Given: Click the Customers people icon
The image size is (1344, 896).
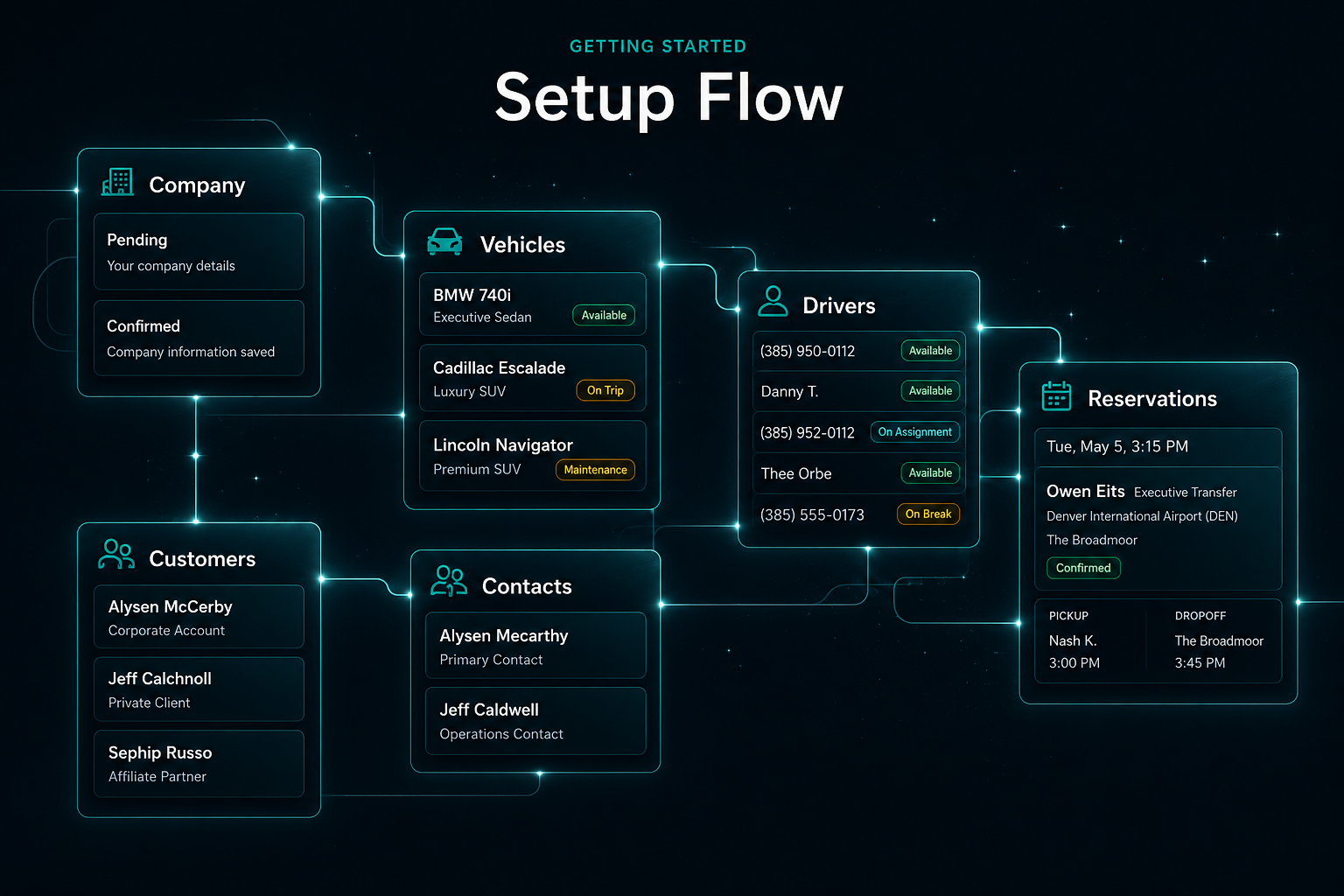Looking at the screenshot, I should 116,554.
